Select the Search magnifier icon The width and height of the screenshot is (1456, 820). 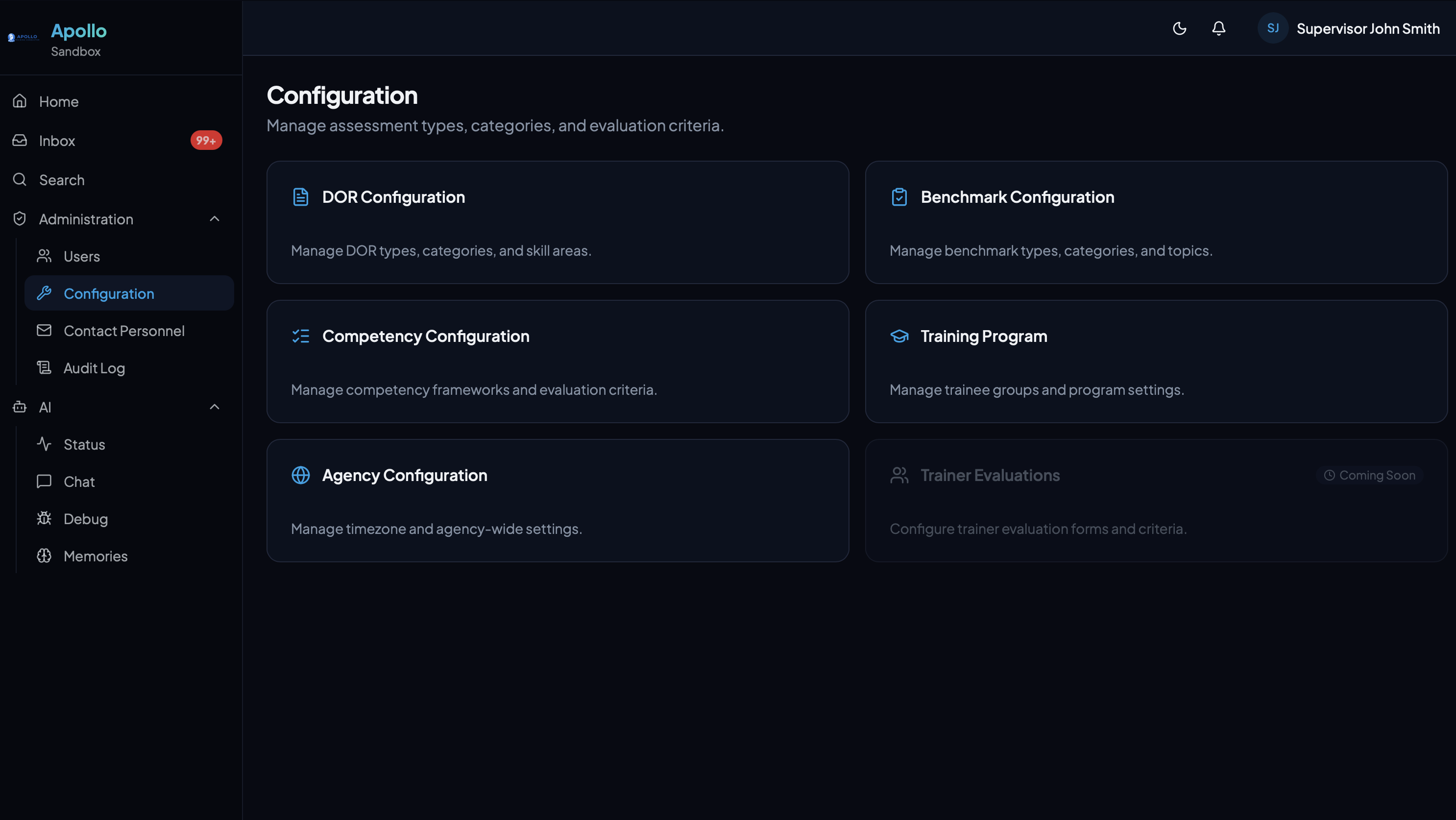(x=19, y=180)
